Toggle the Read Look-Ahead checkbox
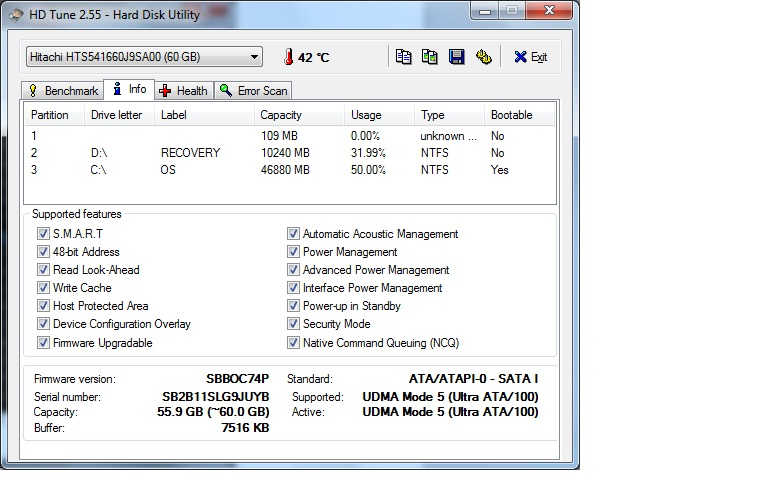Image resolution: width=768 pixels, height=480 pixels. [x=43, y=270]
